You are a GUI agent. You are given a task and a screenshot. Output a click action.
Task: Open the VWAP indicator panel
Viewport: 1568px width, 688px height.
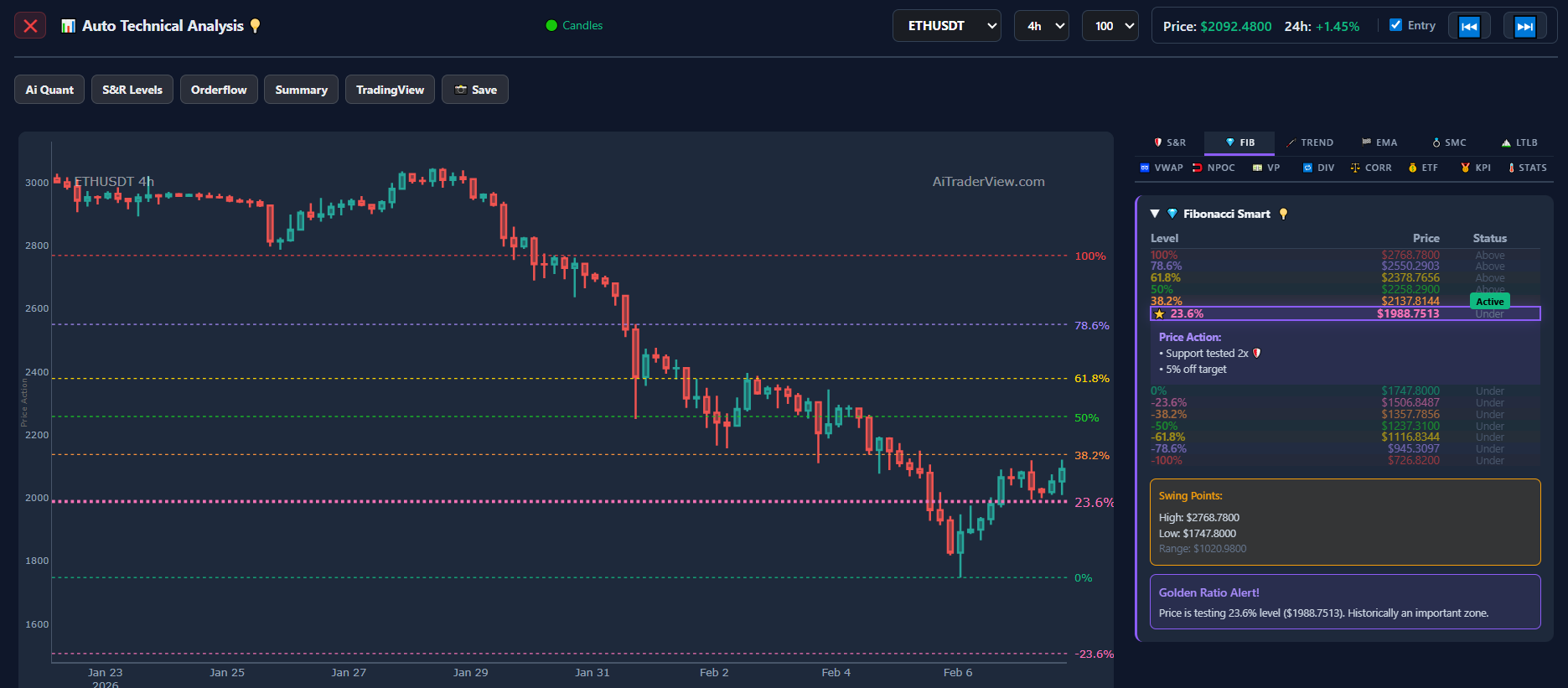coord(1162,168)
